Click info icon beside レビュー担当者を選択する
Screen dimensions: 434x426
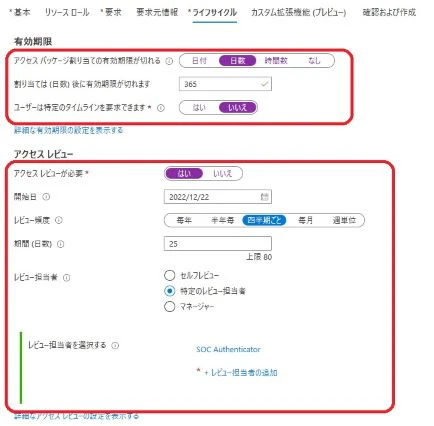[x=115, y=345]
